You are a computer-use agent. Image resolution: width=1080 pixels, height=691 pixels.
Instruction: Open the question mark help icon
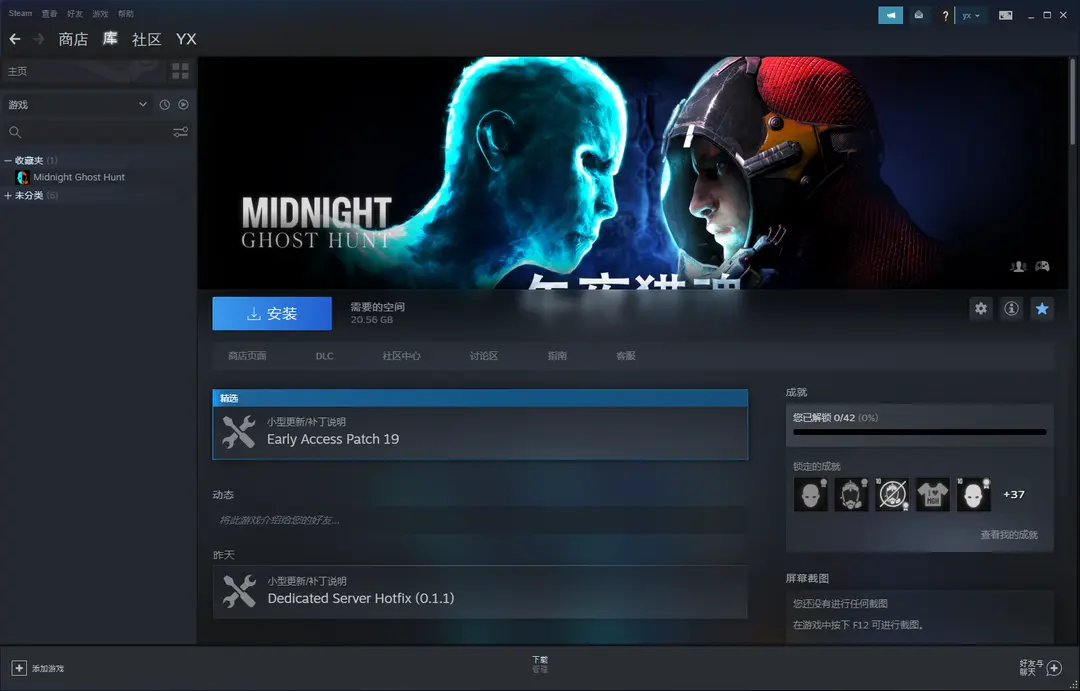[945, 15]
